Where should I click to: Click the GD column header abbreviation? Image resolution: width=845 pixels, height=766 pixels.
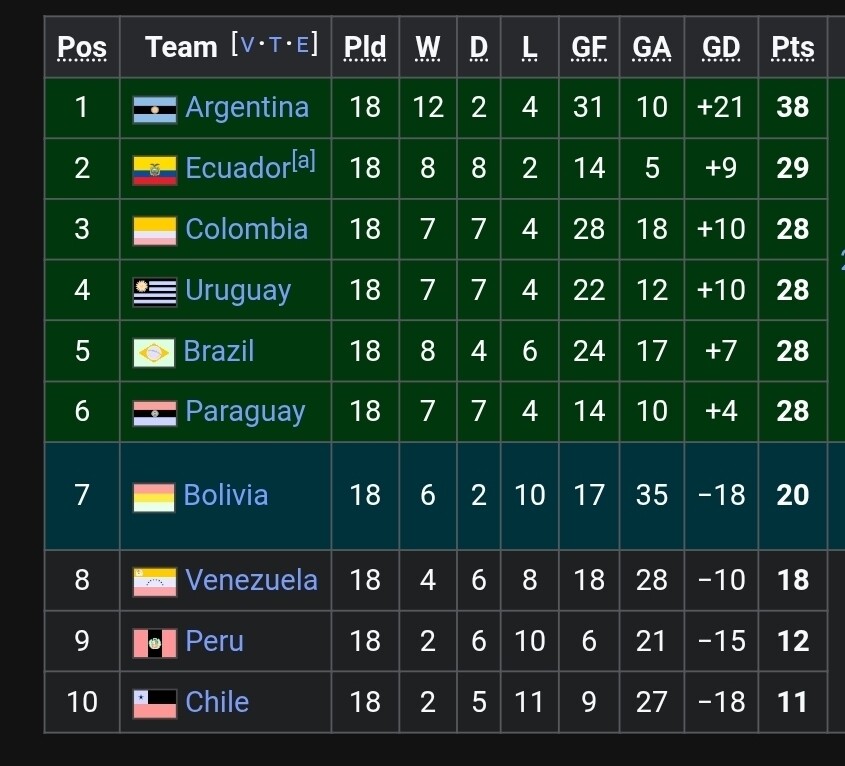(x=721, y=47)
